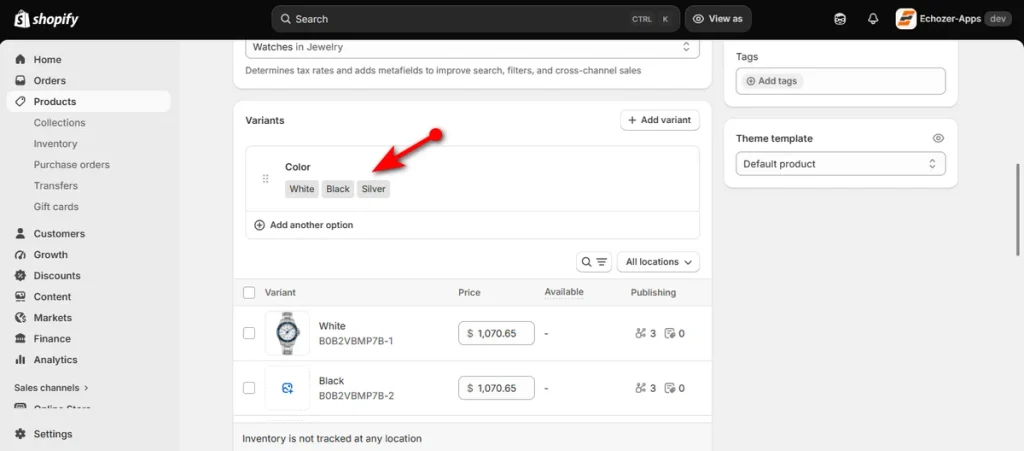Click the SKU text B0B2VBMP7B-1

(x=356, y=341)
